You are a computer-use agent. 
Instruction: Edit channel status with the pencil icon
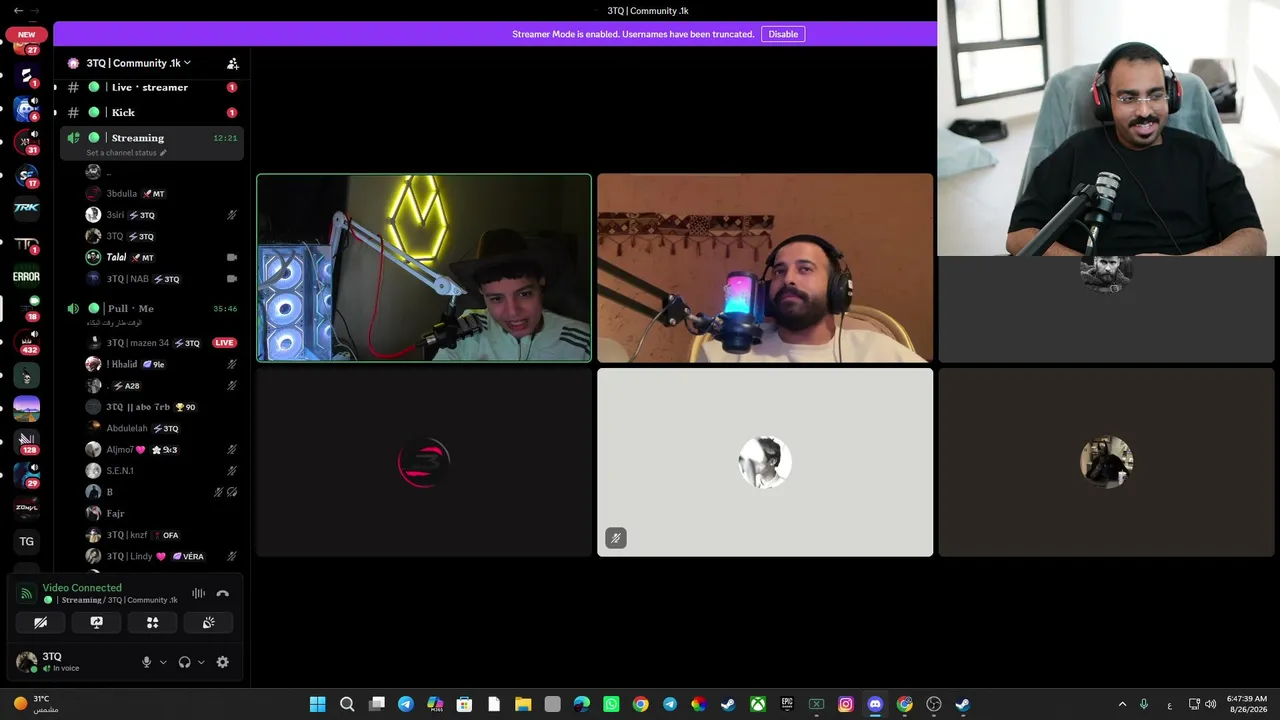coord(163,153)
